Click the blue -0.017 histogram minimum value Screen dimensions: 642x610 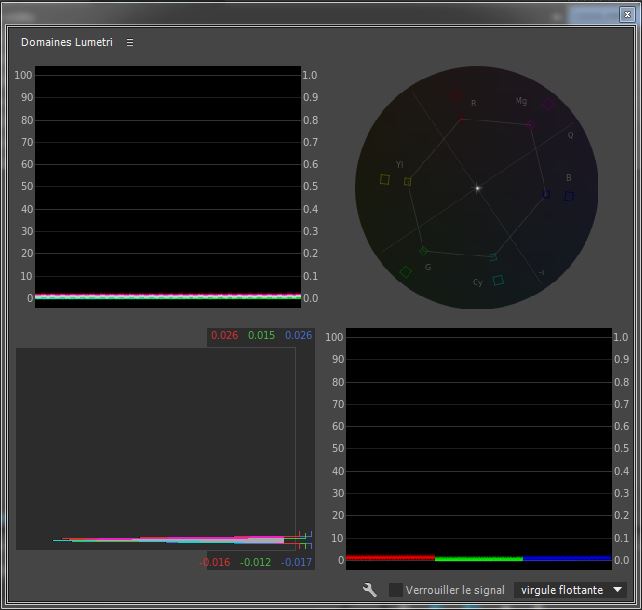(x=297, y=562)
